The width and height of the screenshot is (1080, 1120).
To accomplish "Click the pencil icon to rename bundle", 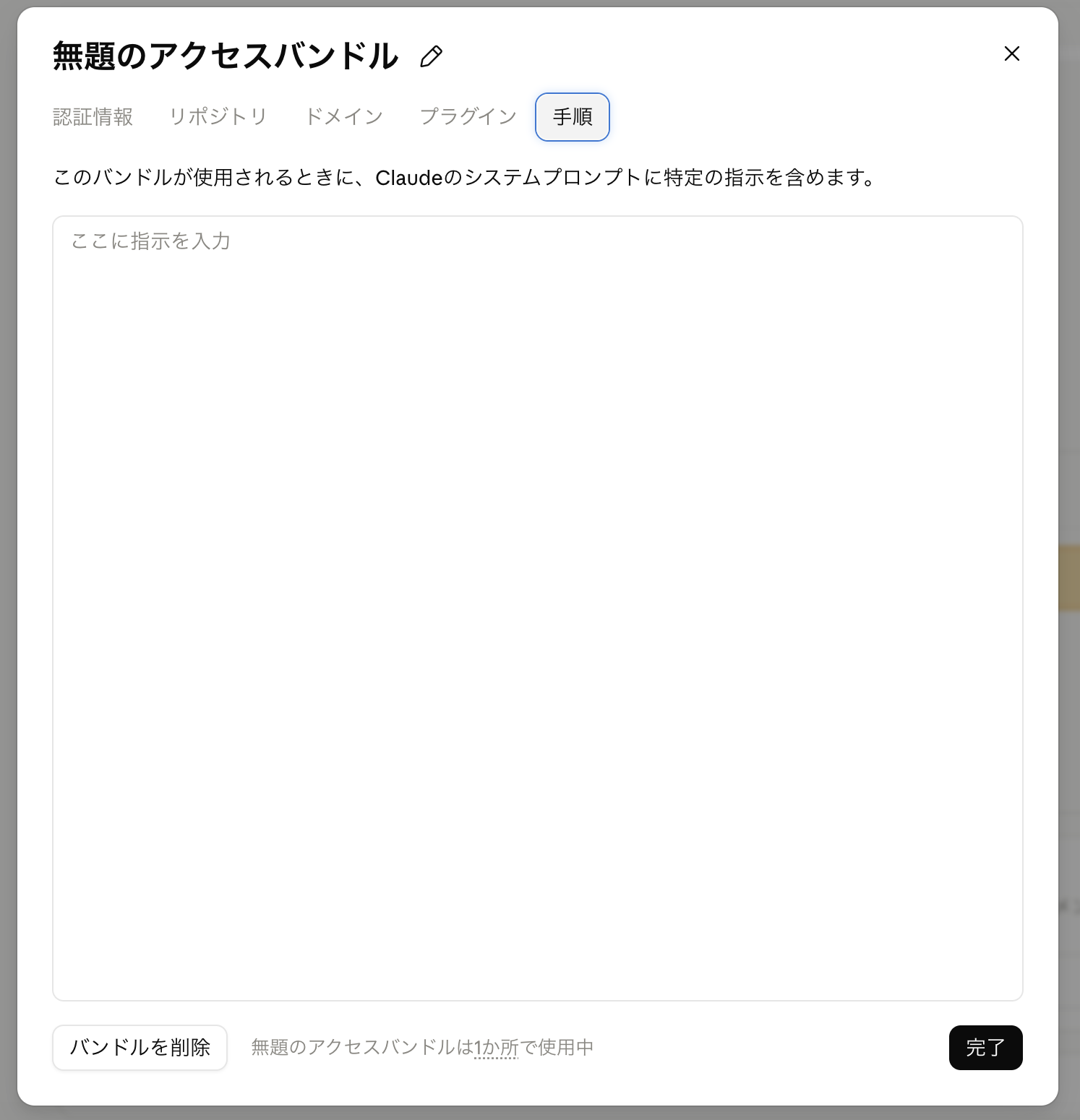I will (x=432, y=56).
